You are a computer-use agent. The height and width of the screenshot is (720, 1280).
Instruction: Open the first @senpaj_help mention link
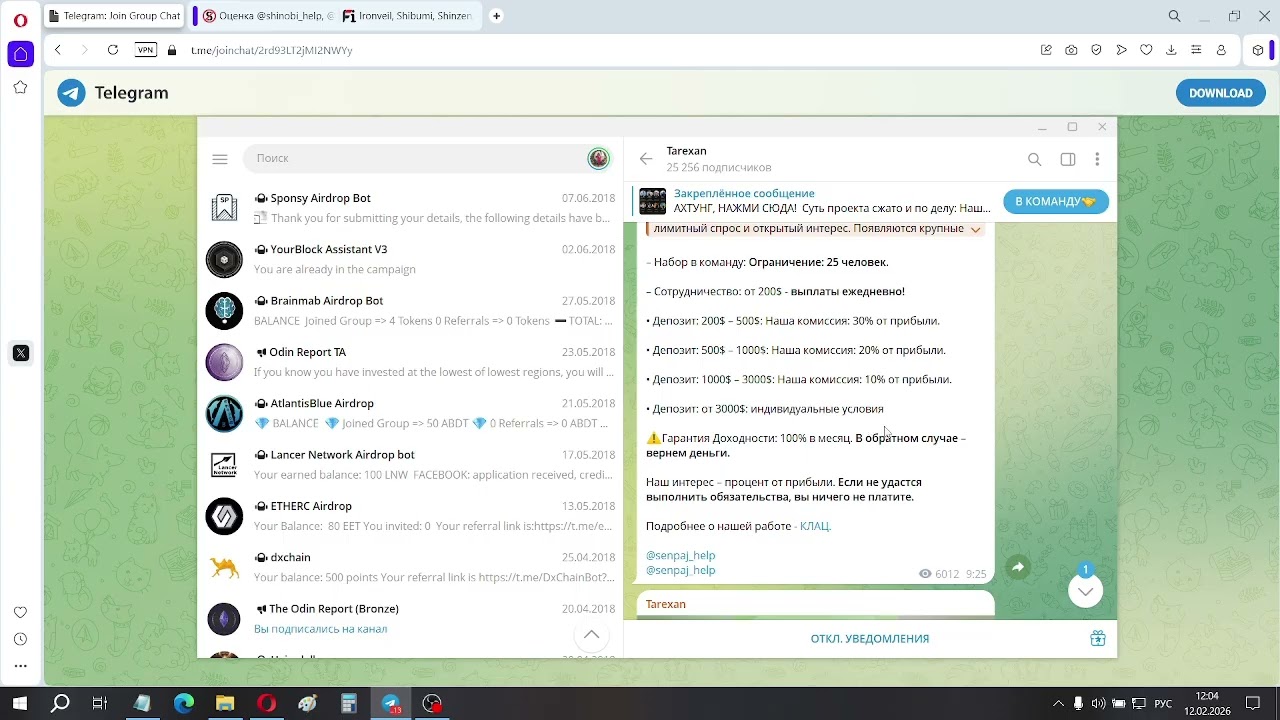681,555
